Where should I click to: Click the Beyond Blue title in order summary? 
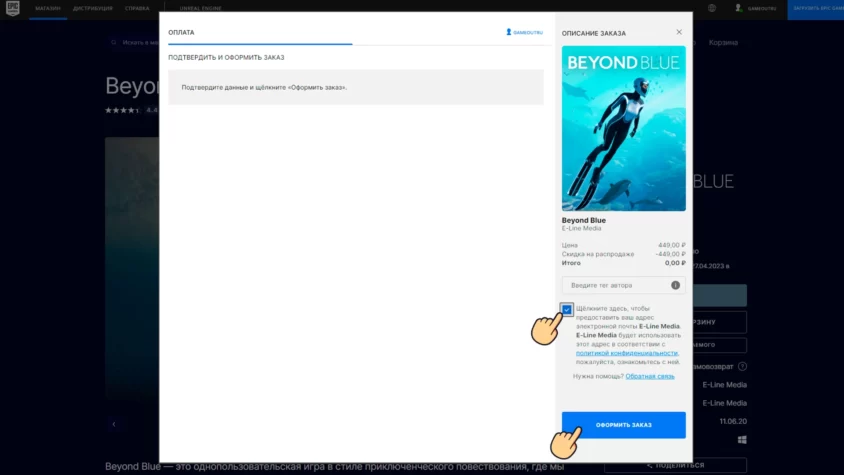pyautogui.click(x=583, y=220)
